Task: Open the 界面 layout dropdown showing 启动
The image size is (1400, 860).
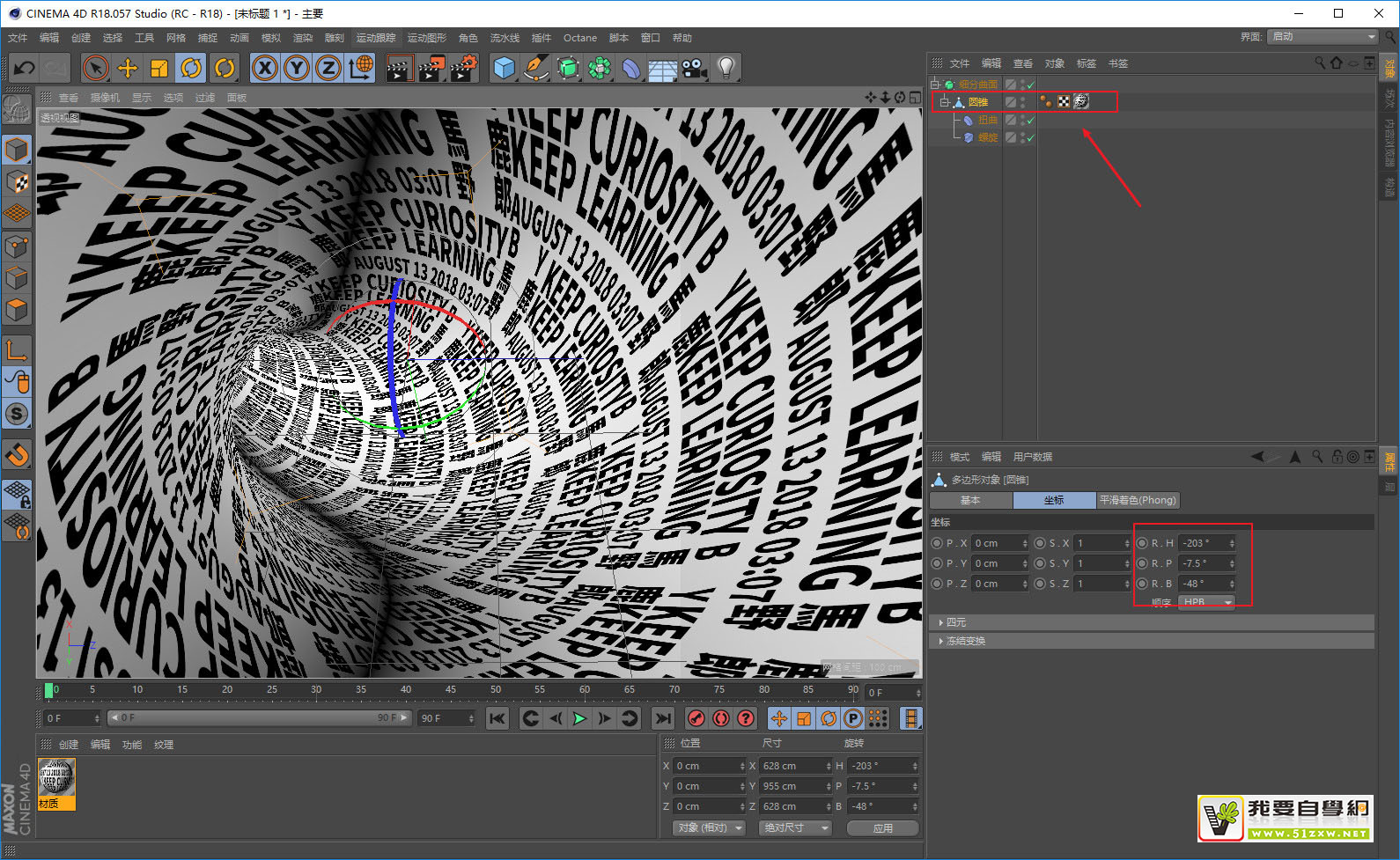Action: coord(1323,36)
